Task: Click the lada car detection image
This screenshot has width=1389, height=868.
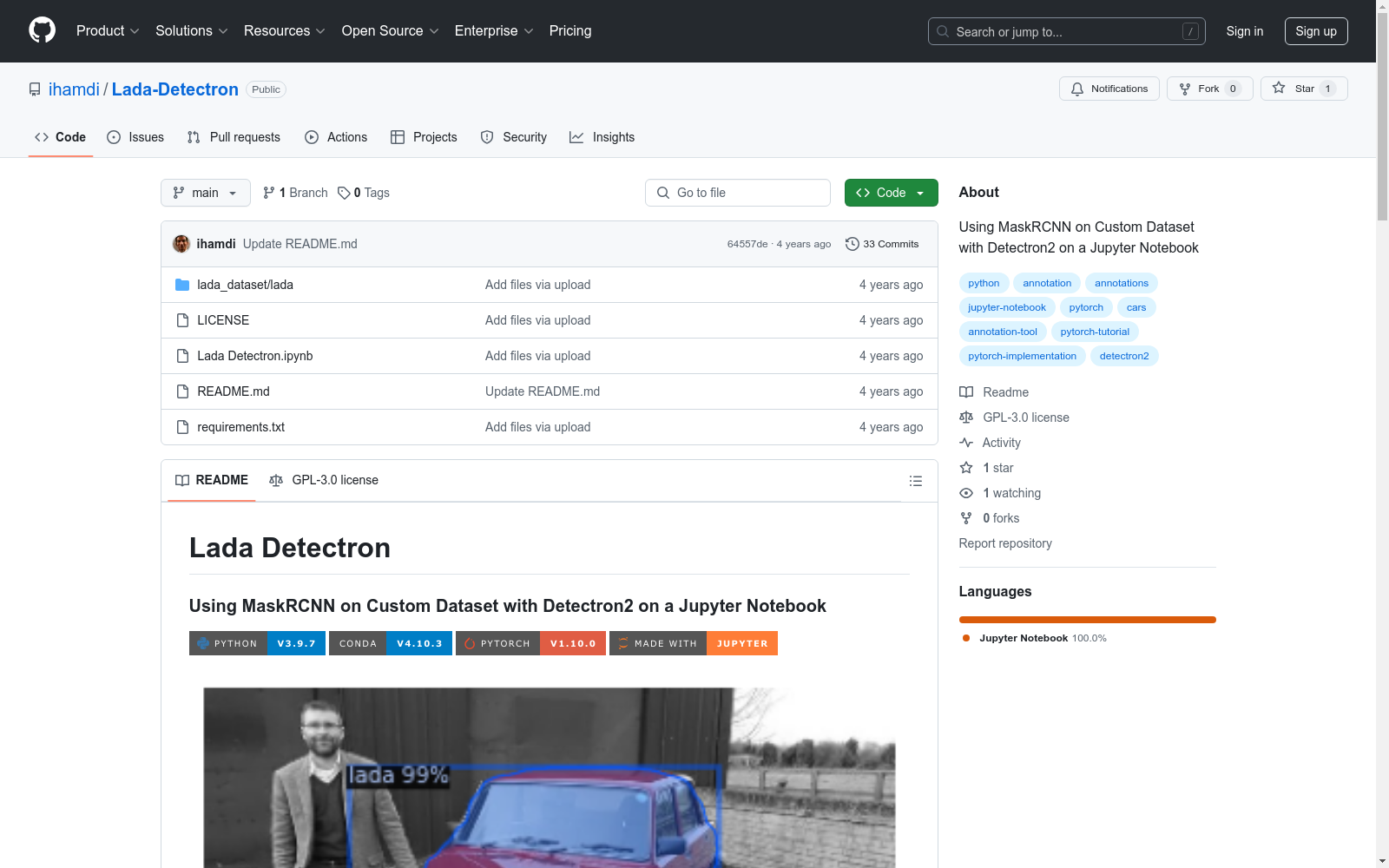Action: [550, 778]
